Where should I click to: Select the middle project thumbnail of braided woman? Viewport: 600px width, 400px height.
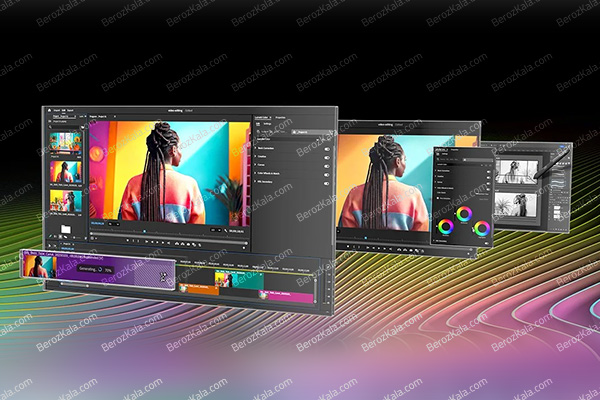coord(66,171)
